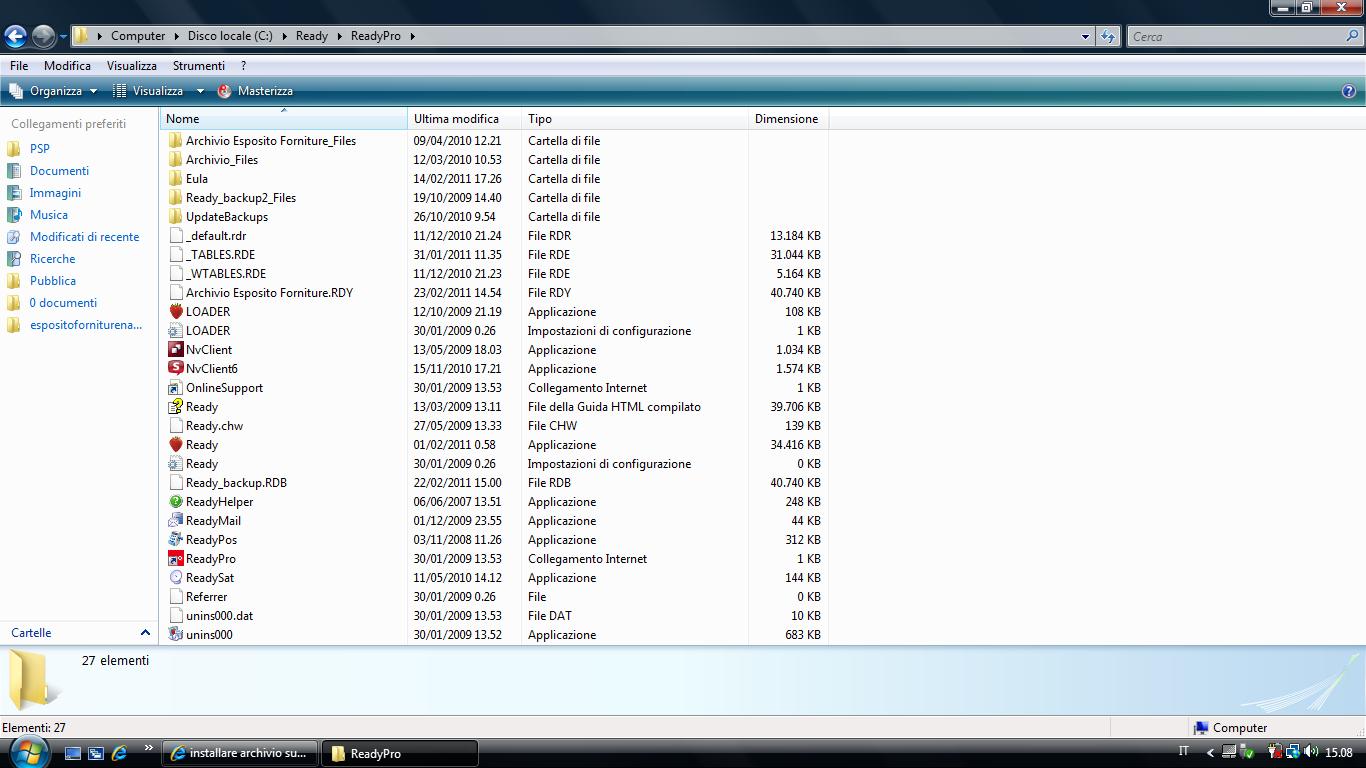1366x768 pixels.
Task: Click the ReadyHelper application icon
Action: pyautogui.click(x=176, y=502)
